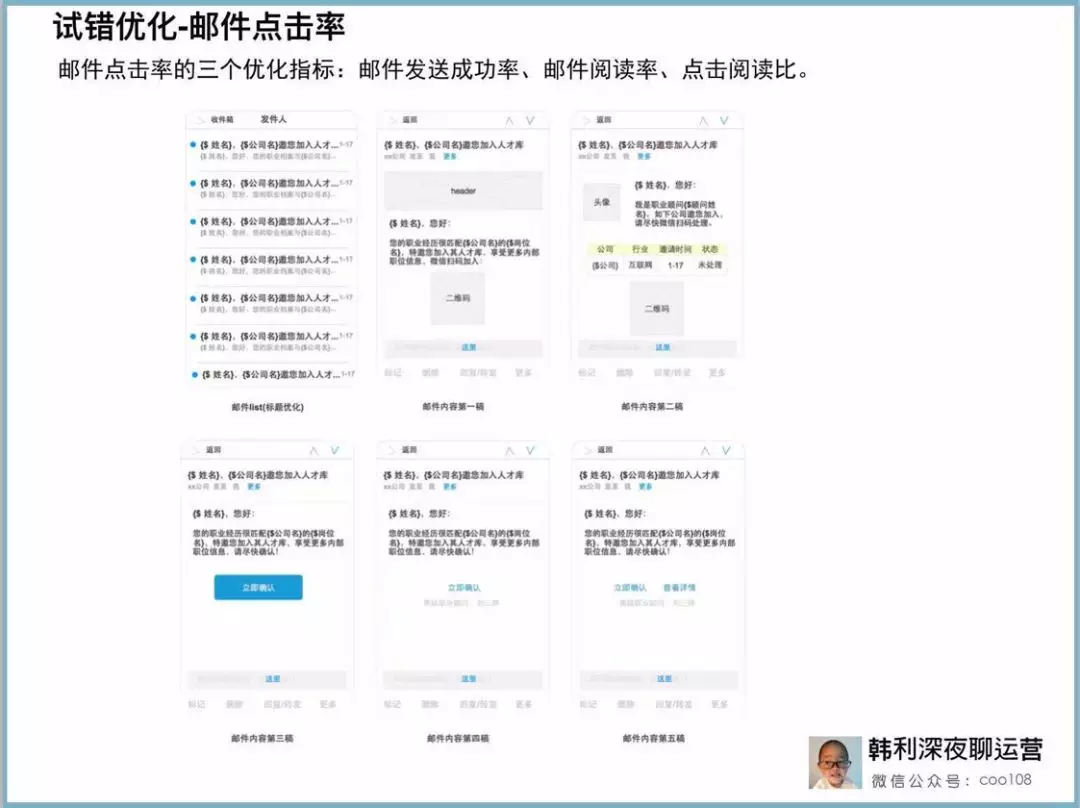This screenshot has width=1080, height=808.
Task: Expand sender details via 更多 in 邮件内容第二稿
Action: [644, 157]
